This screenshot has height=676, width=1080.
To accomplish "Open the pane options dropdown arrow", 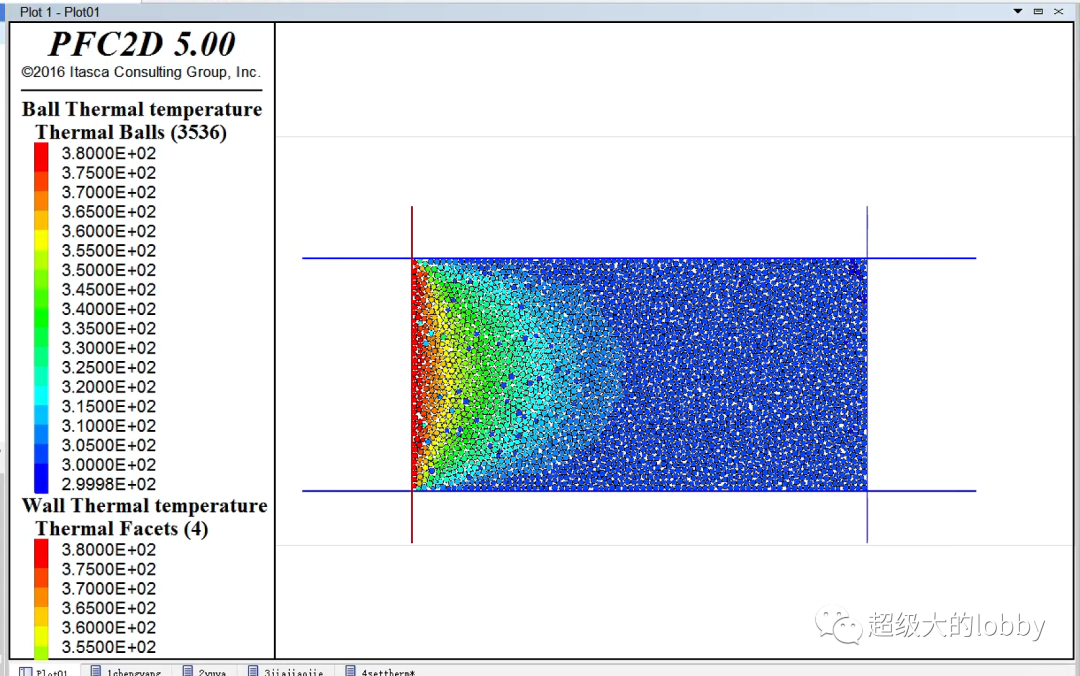I will 1017,11.
